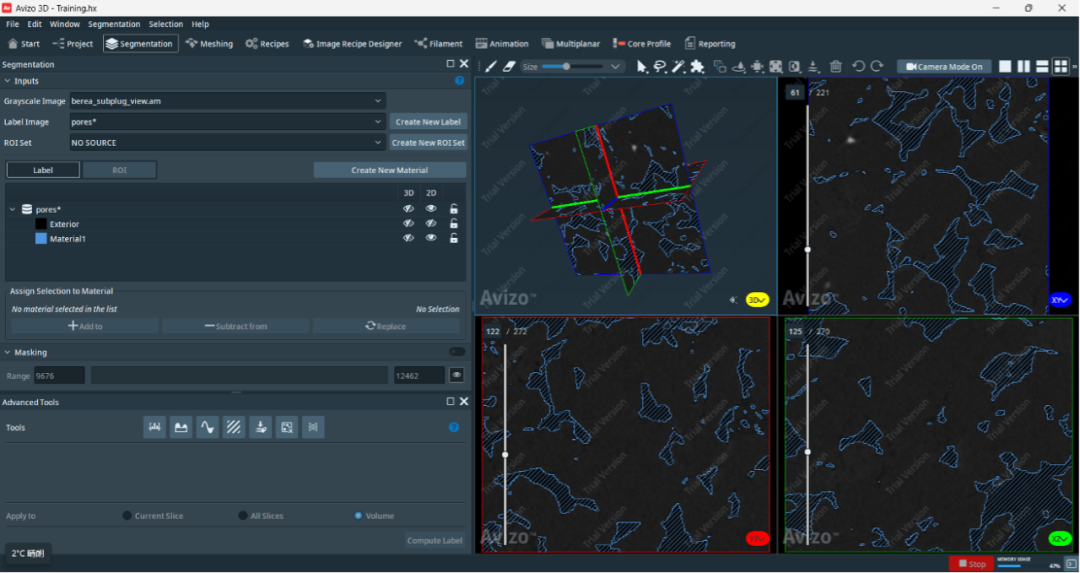Adjust the brush Size slider
The height and width of the screenshot is (573, 1080).
point(567,67)
